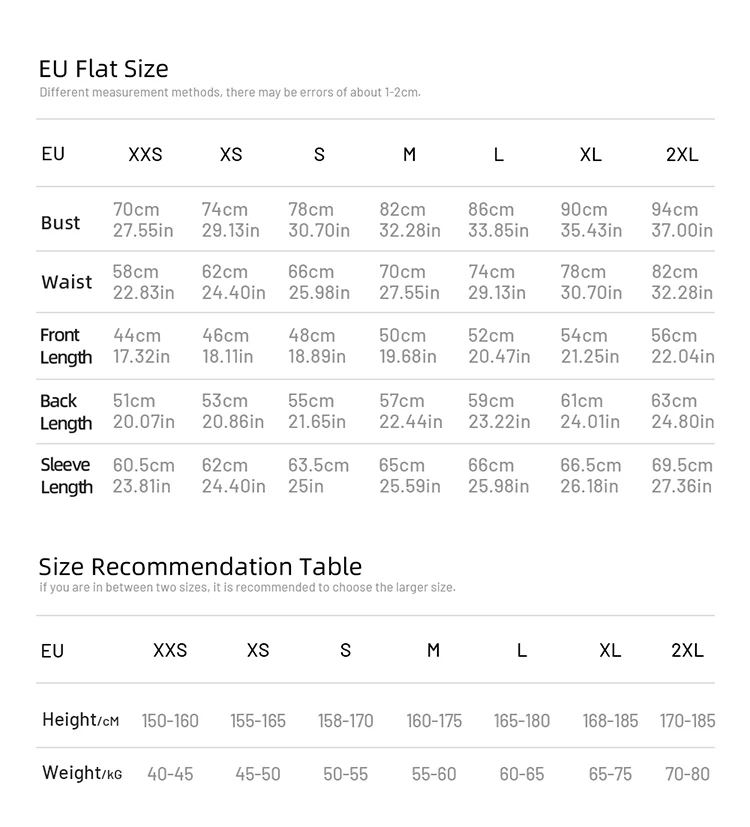Click the Weight/kg row label

82,773
